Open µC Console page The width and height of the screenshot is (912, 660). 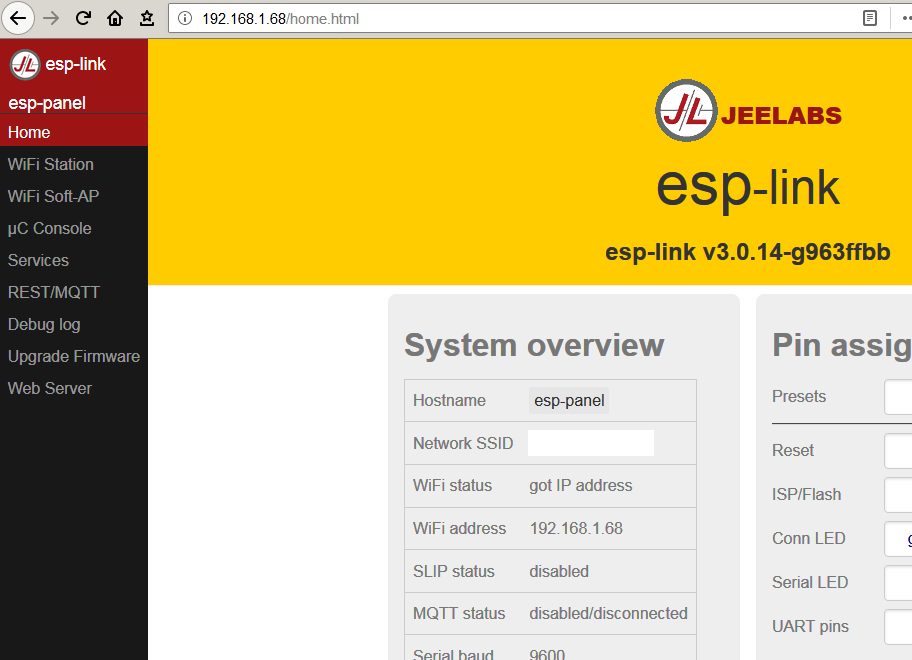(74, 228)
